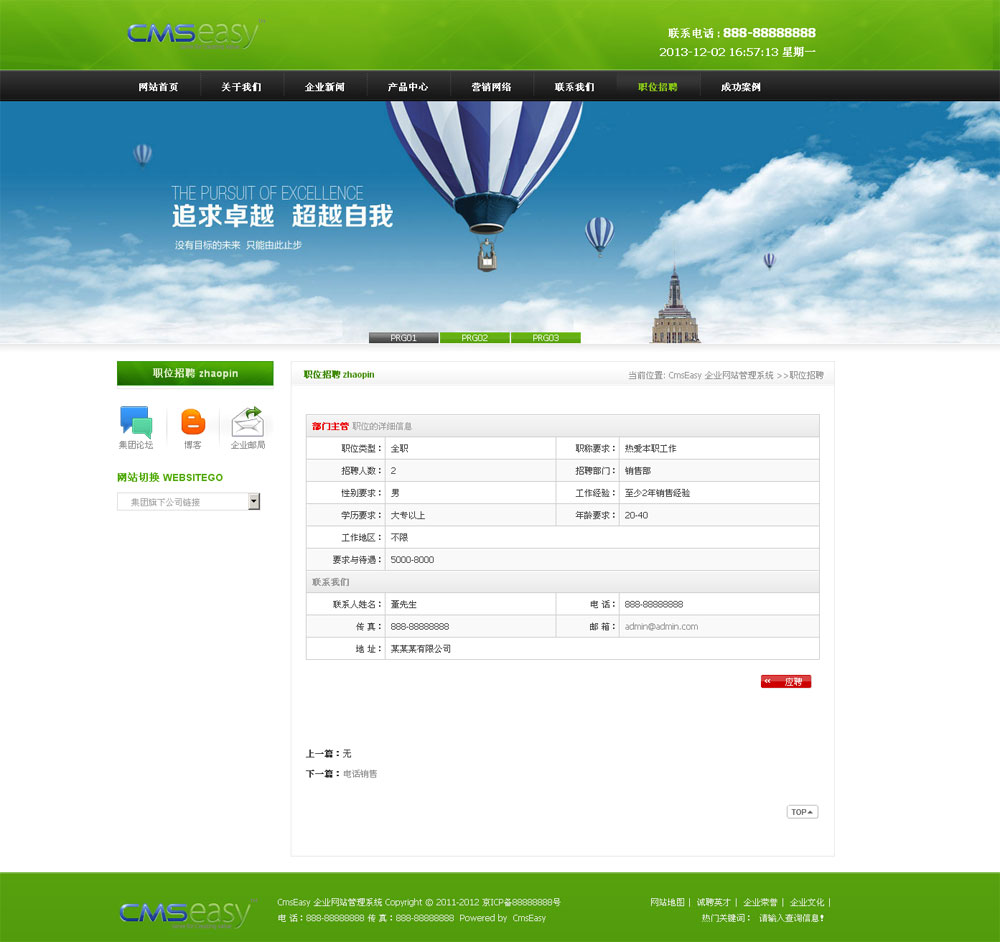
Task: Click the red 应聘 apply button
Action: click(786, 682)
